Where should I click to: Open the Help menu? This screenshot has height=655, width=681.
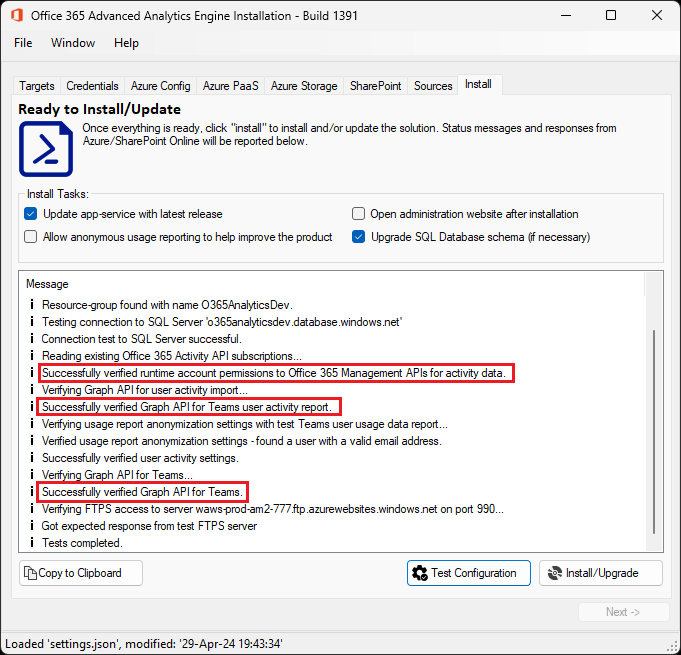pyautogui.click(x=126, y=43)
